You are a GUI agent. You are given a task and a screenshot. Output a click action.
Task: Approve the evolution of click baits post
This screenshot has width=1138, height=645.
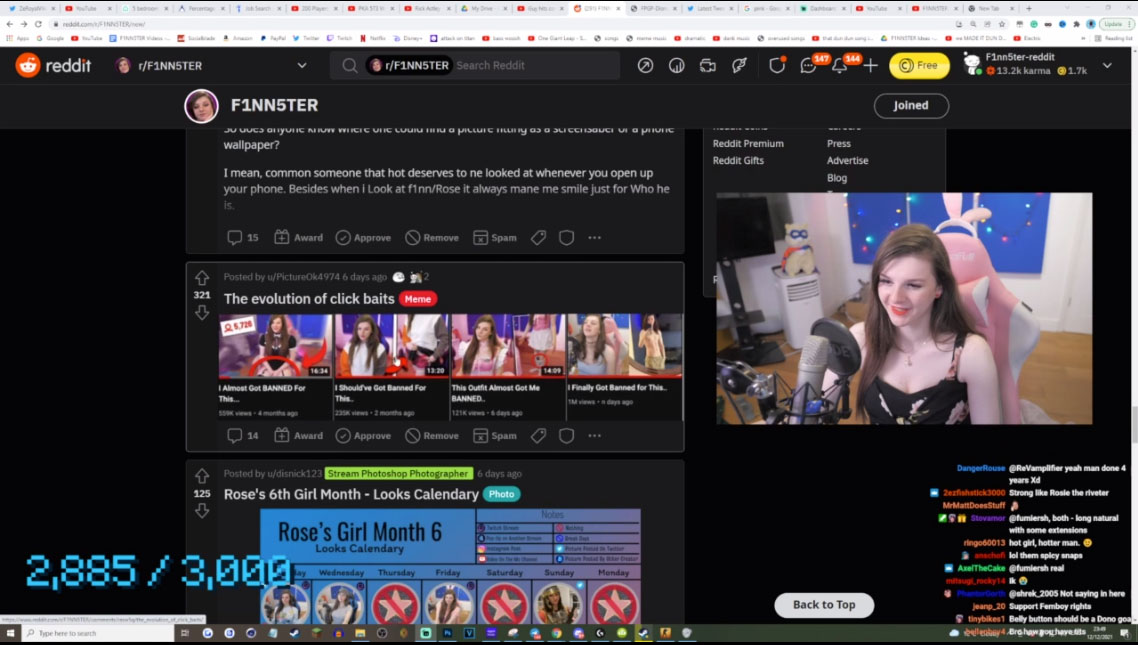click(363, 435)
